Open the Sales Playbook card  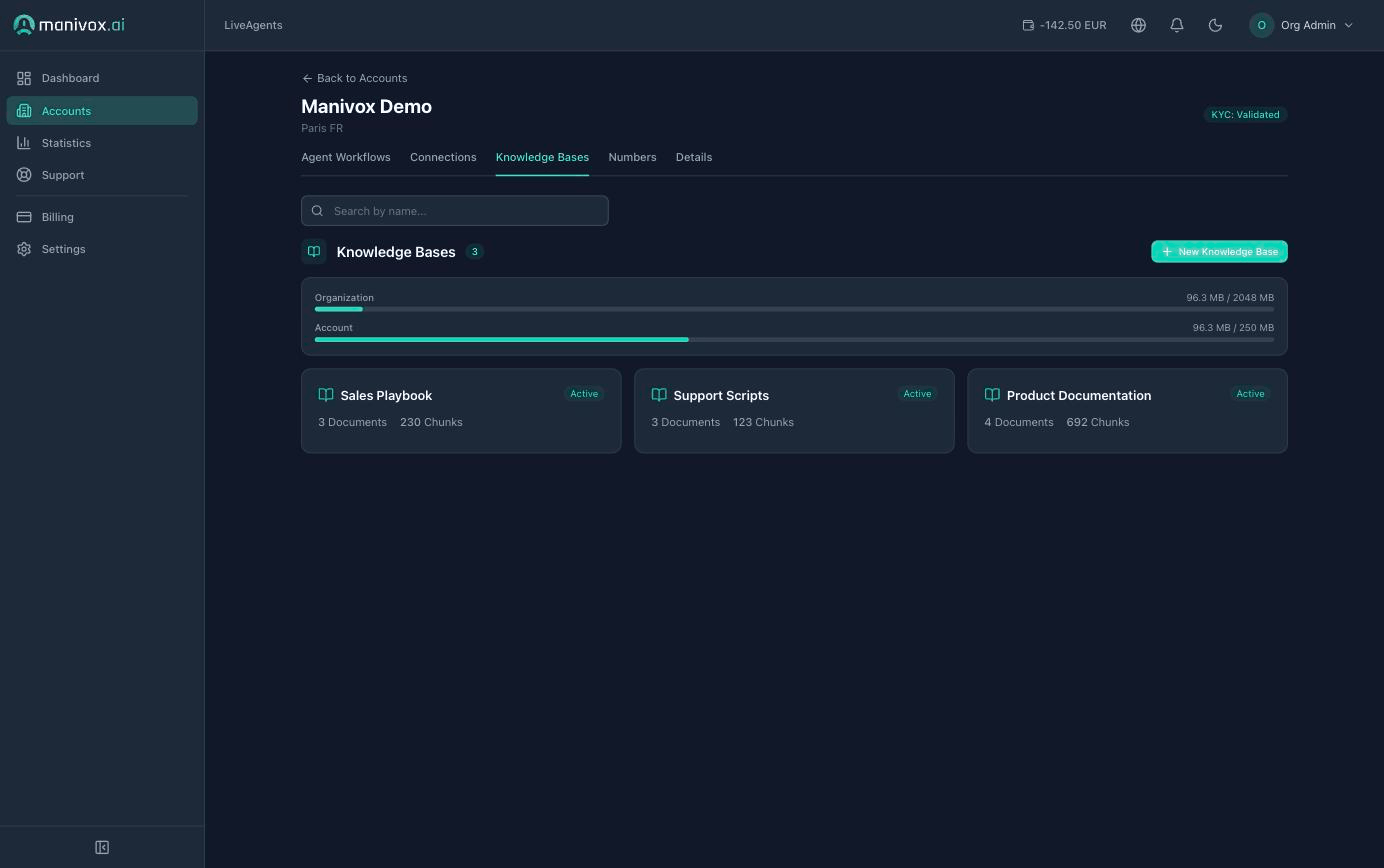461,411
